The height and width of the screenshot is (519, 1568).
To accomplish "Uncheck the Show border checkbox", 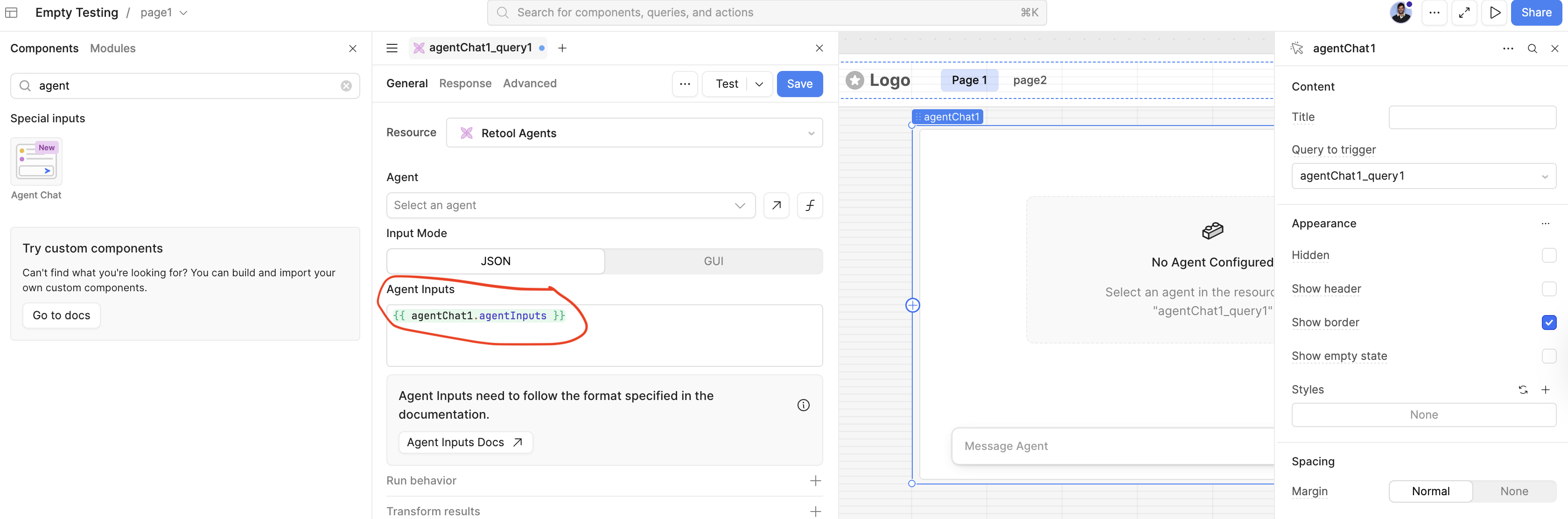I will click(1548, 323).
